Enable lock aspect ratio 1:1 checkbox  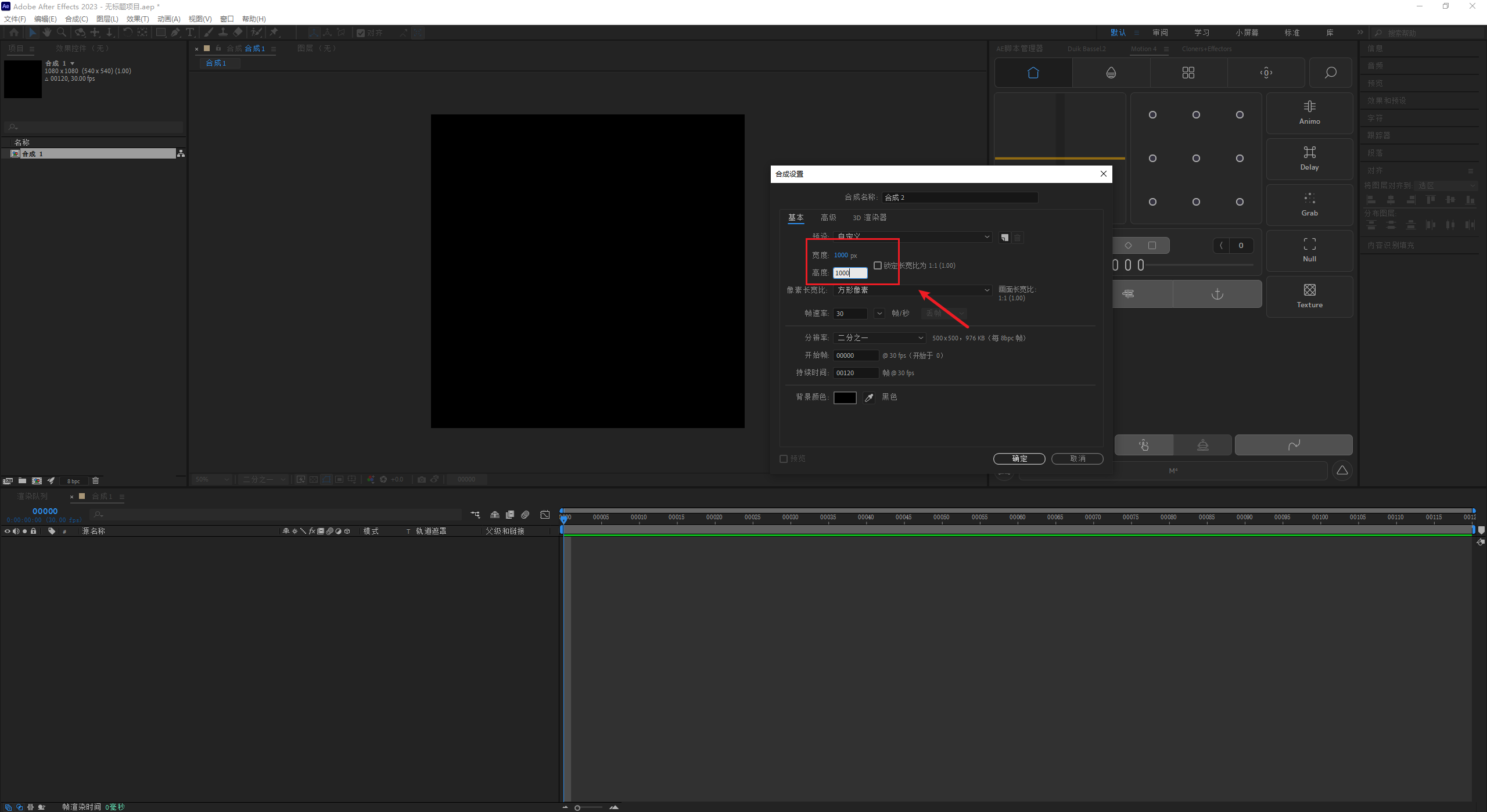point(878,265)
